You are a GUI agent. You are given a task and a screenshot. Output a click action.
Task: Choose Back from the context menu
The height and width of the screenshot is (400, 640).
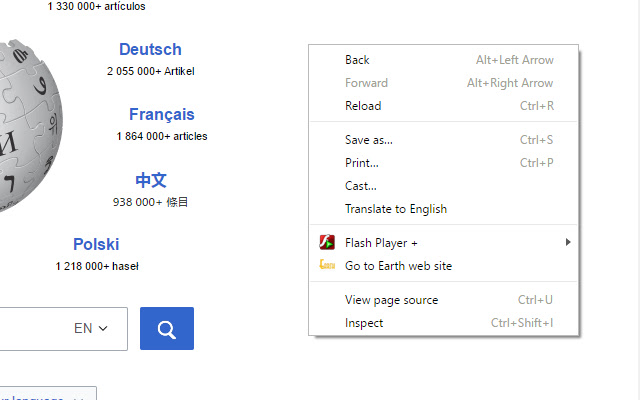444,60
